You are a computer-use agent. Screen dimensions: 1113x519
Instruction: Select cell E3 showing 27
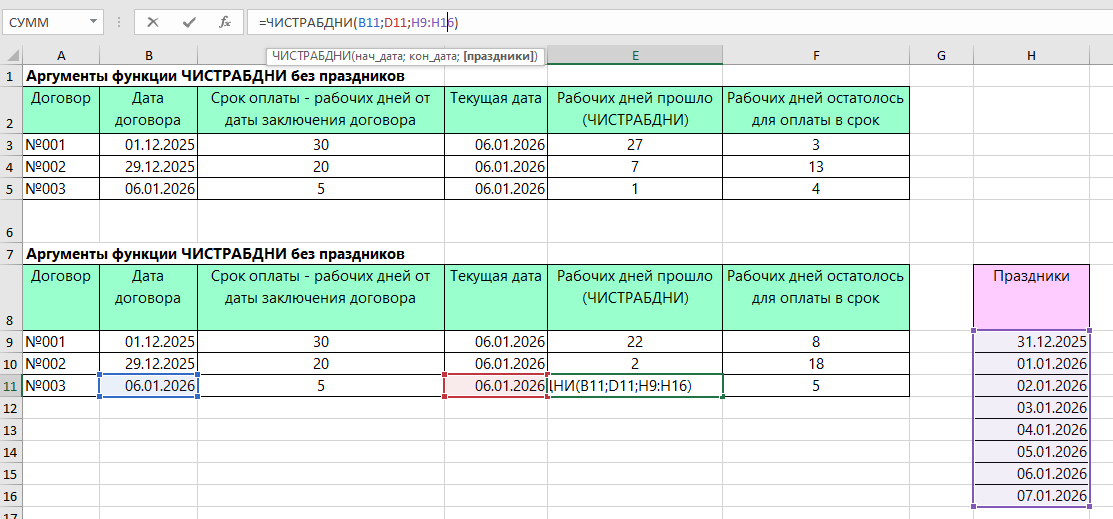click(635, 145)
